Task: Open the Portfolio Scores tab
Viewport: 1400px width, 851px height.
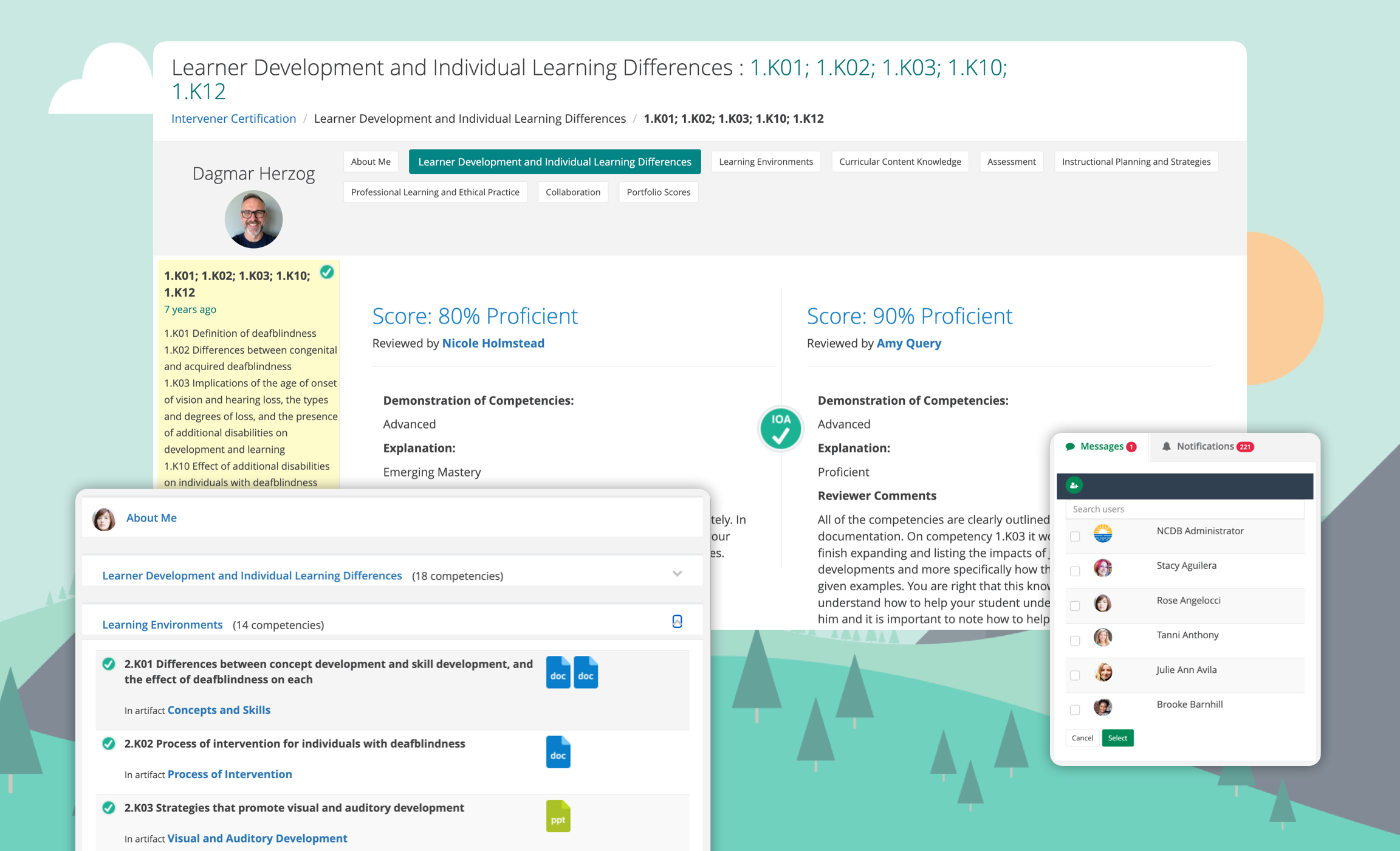Action: click(658, 192)
